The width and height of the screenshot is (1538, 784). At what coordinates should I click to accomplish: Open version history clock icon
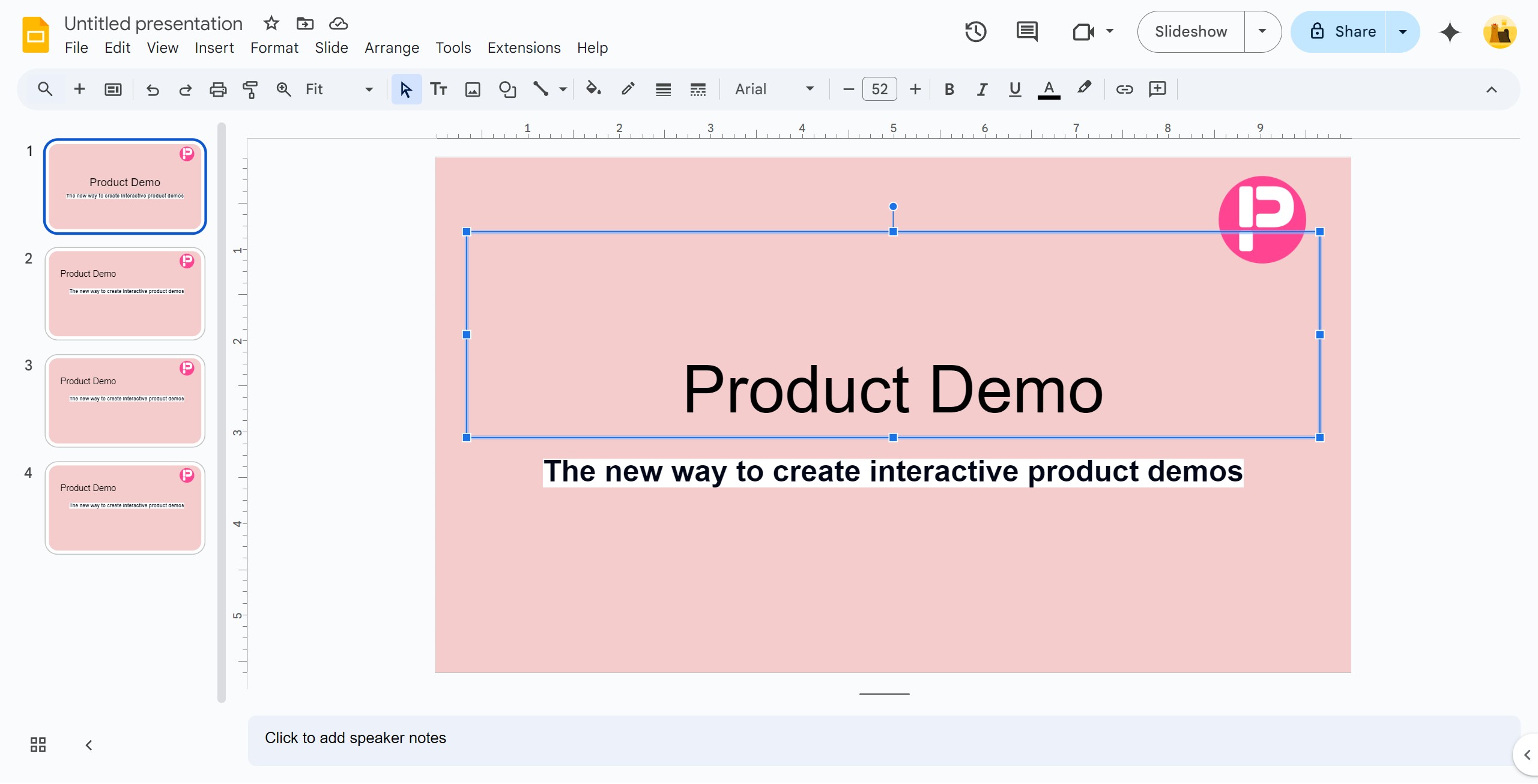click(x=976, y=32)
